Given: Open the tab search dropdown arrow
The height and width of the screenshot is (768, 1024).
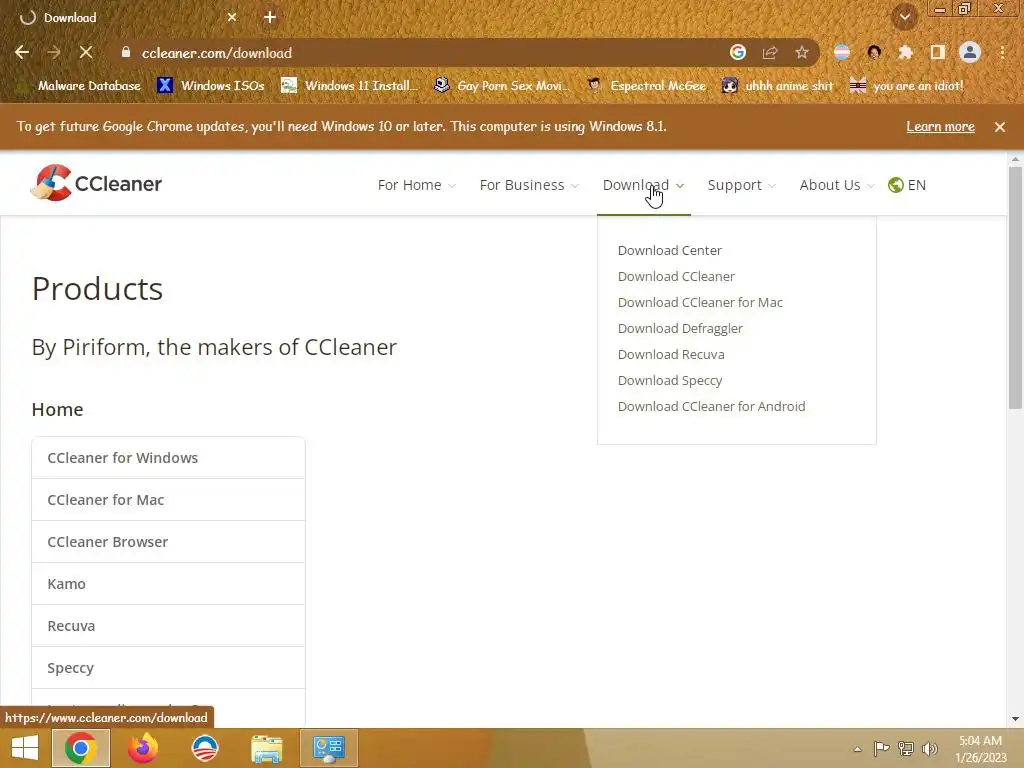Looking at the screenshot, I should click(x=905, y=18).
